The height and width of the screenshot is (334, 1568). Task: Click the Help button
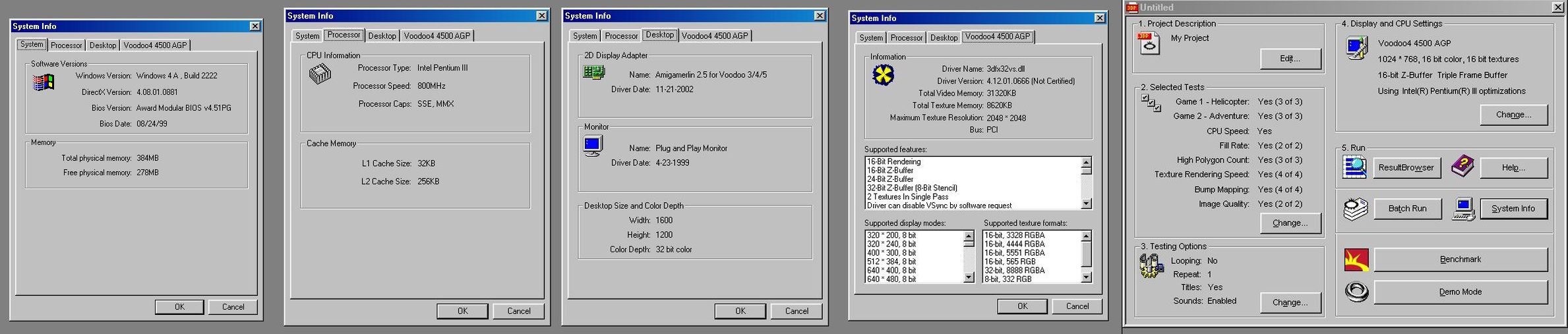tap(1514, 168)
